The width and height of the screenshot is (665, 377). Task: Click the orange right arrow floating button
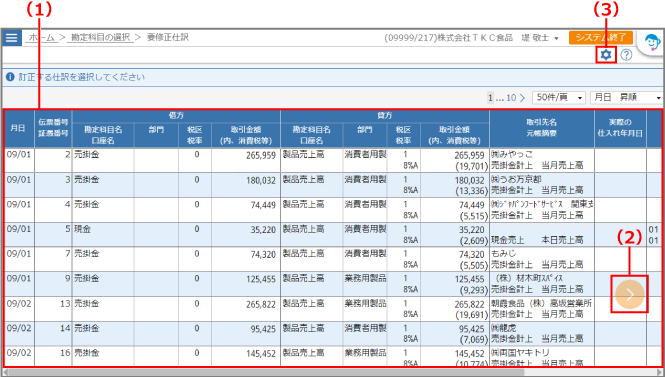(x=630, y=294)
